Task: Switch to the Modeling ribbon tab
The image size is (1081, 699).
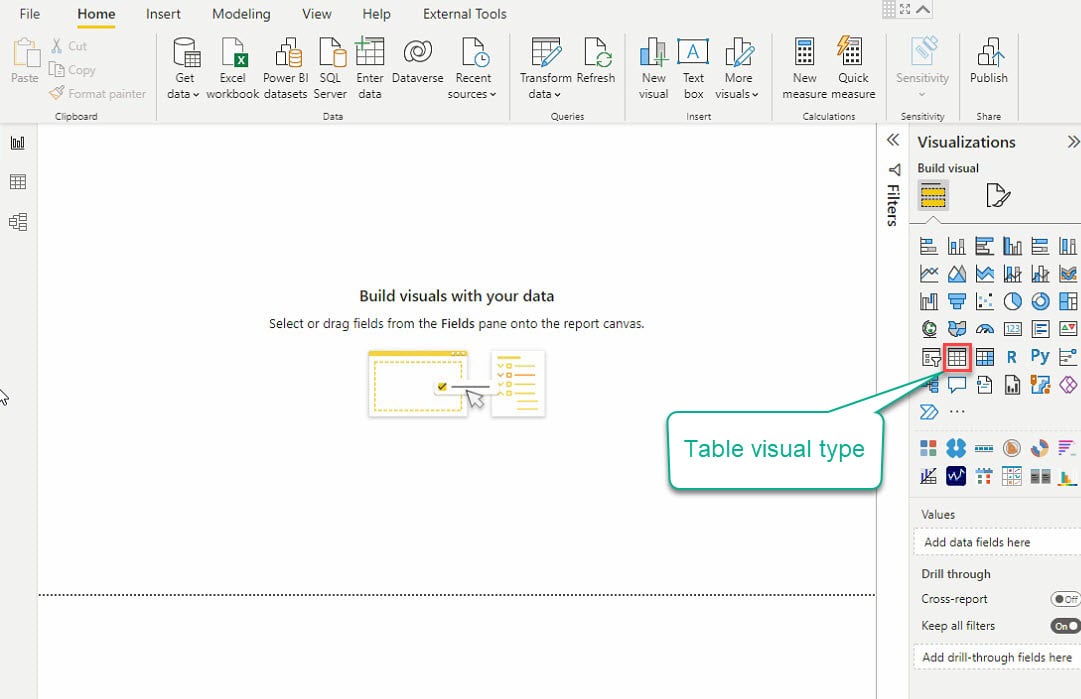Action: point(241,14)
